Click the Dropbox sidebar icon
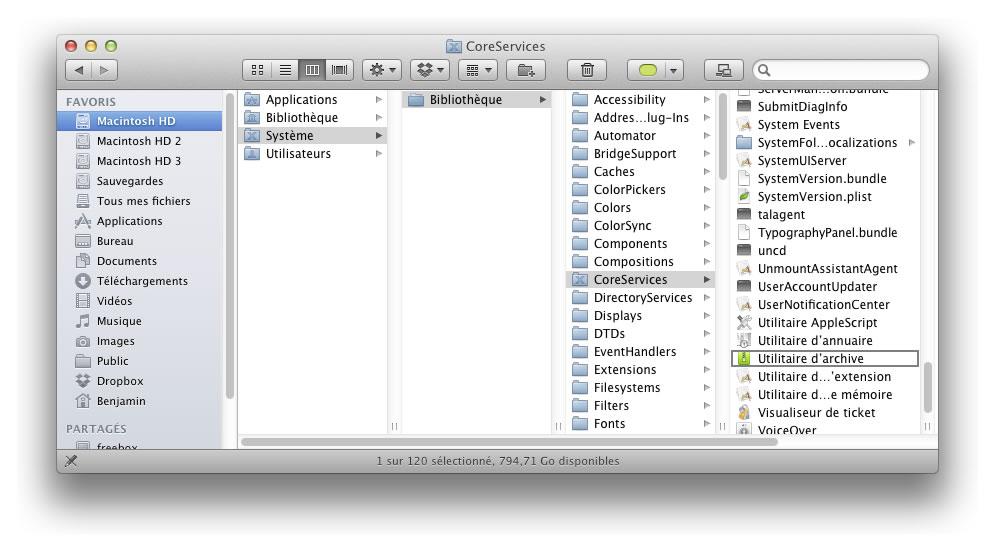The image size is (995, 552). pos(82,381)
